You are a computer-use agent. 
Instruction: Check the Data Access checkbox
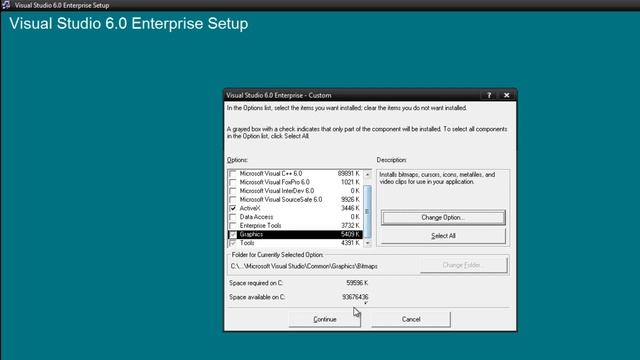click(233, 217)
